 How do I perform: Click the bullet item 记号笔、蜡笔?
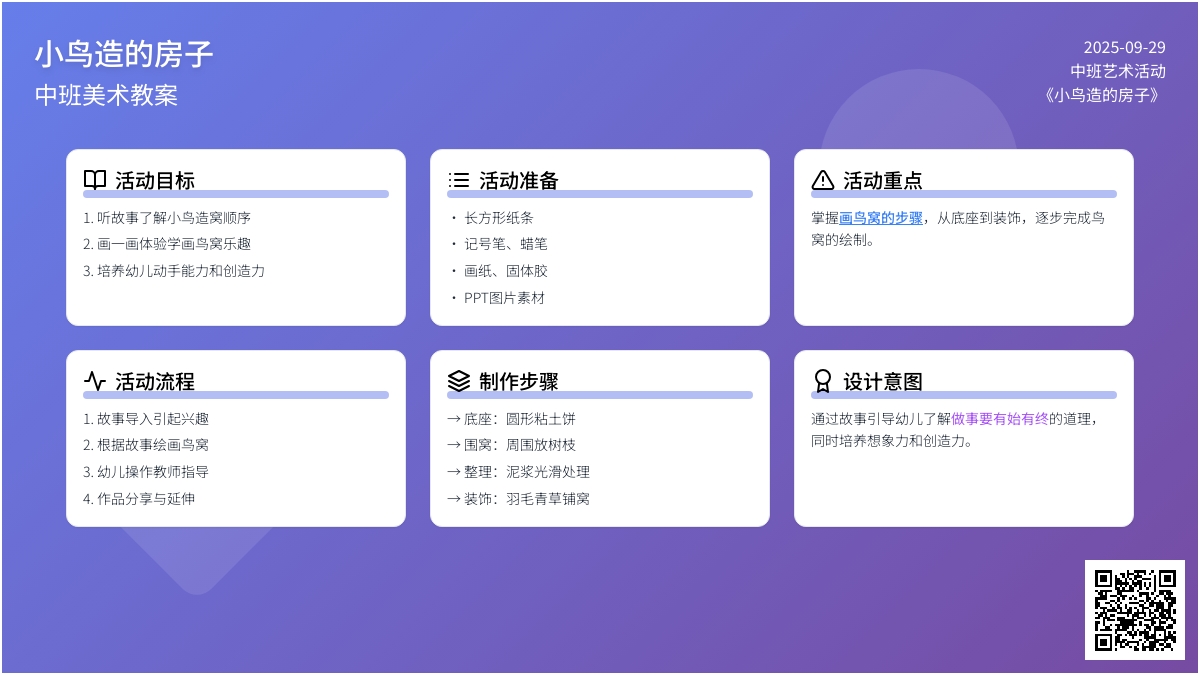pos(506,244)
